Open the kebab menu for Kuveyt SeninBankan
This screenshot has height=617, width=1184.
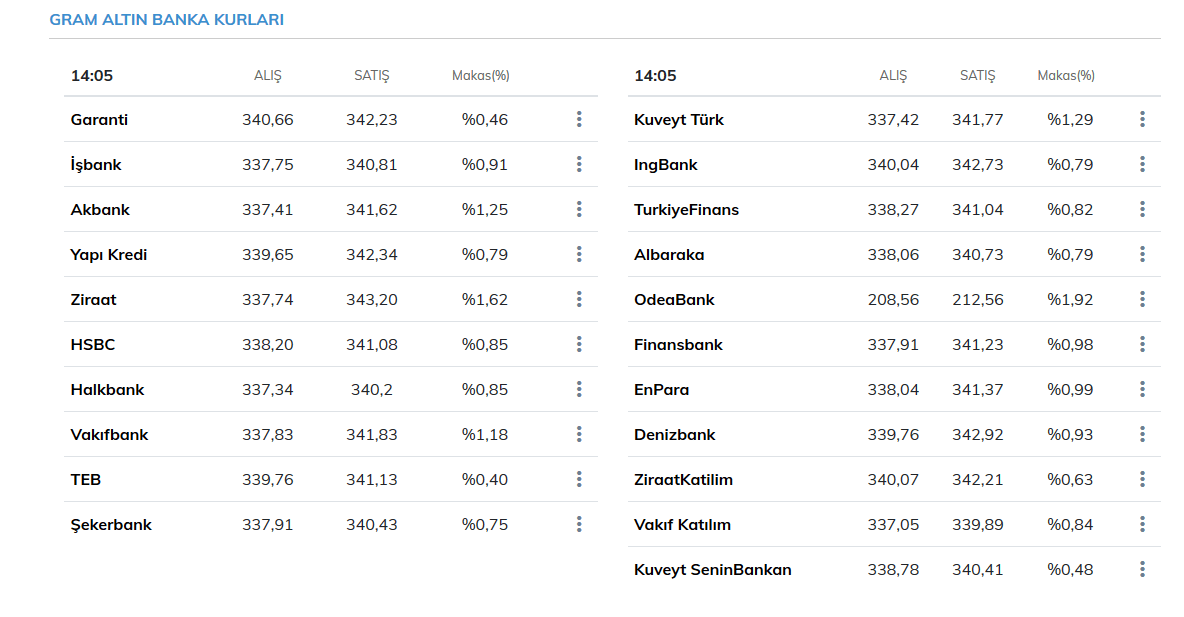(x=1142, y=569)
